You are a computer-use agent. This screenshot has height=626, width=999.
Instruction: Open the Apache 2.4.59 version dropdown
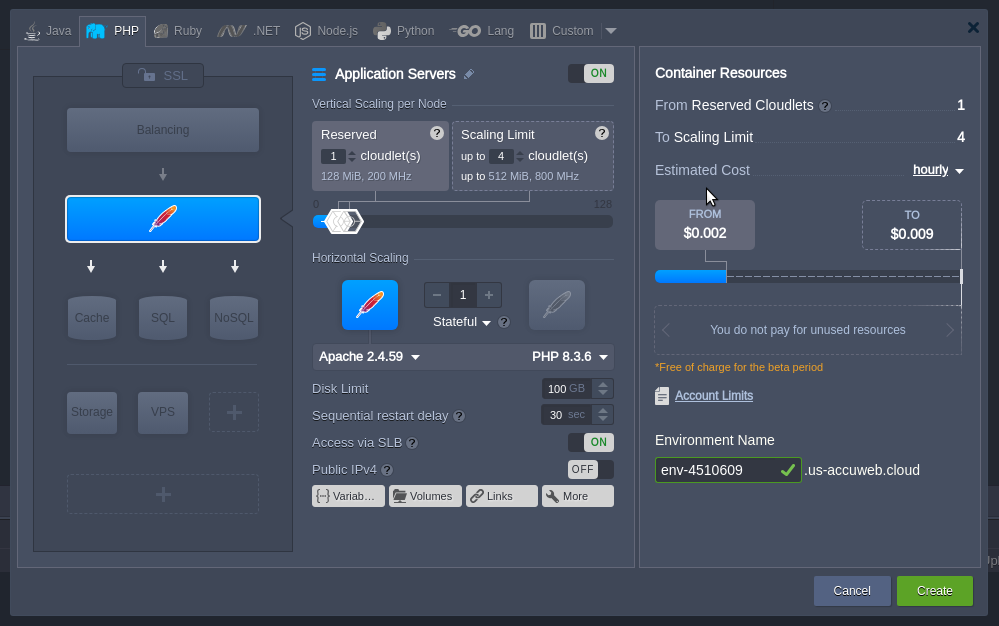point(369,357)
